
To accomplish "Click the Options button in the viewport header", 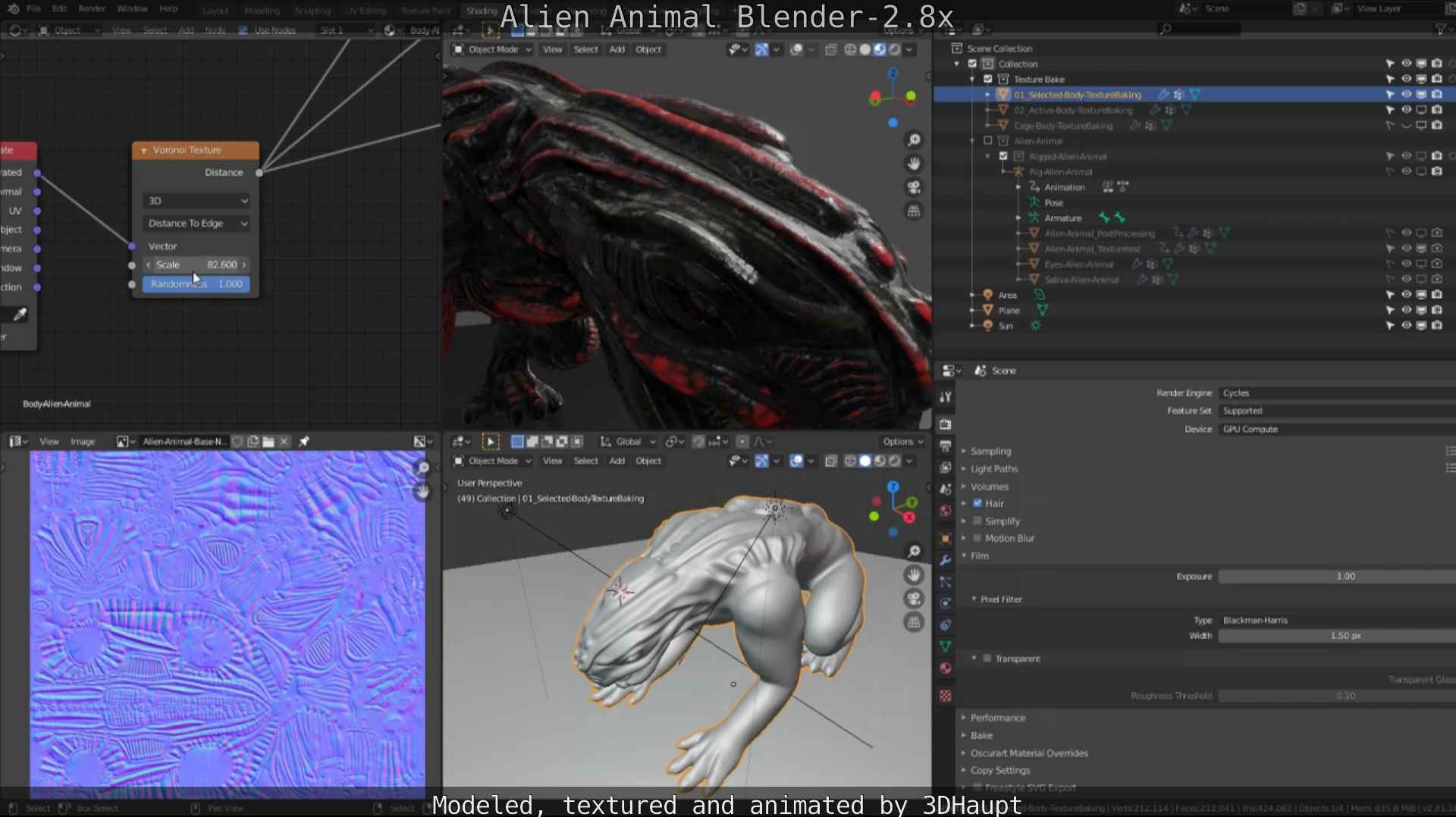I will [x=902, y=441].
